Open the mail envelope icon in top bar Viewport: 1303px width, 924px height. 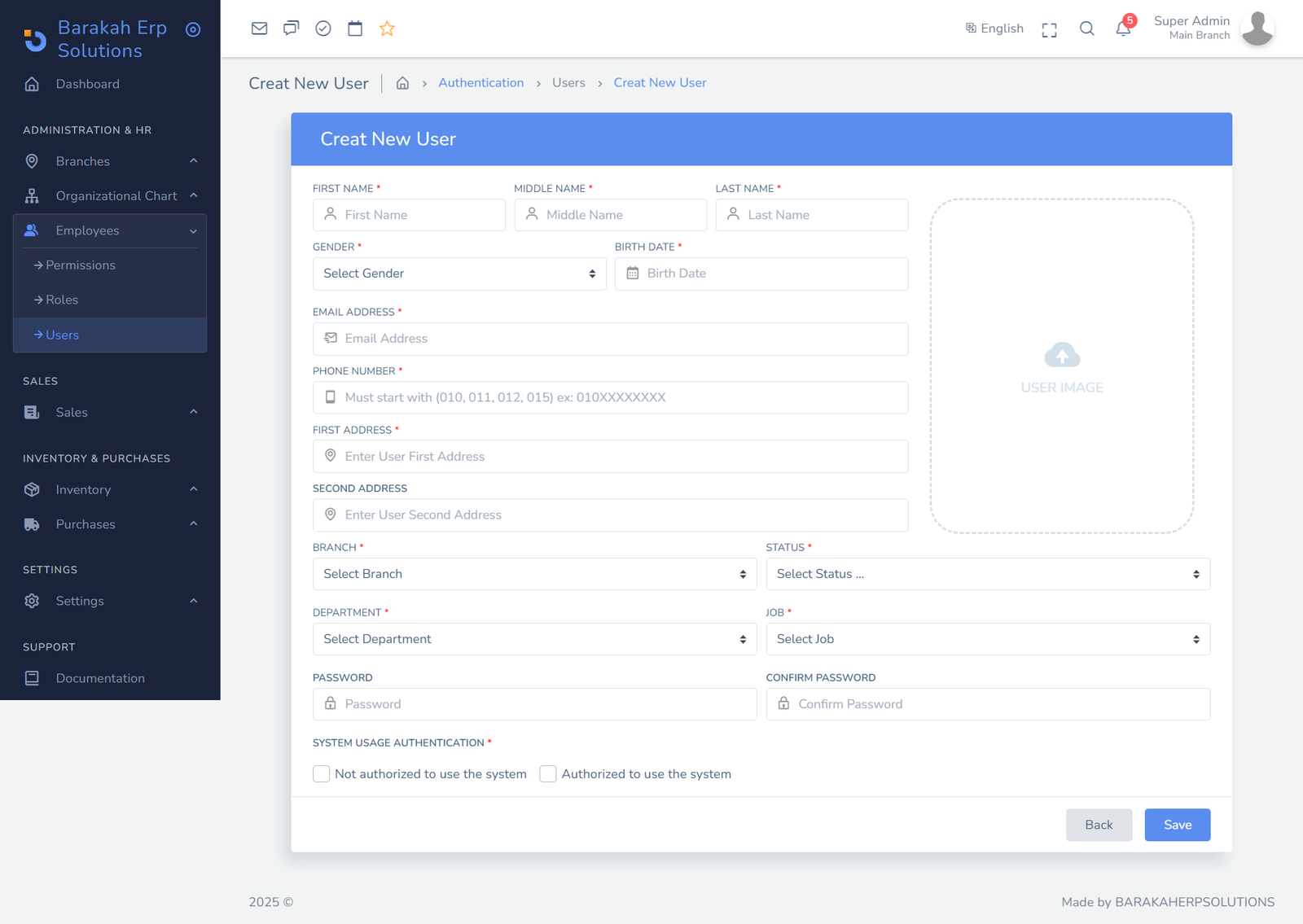(259, 28)
